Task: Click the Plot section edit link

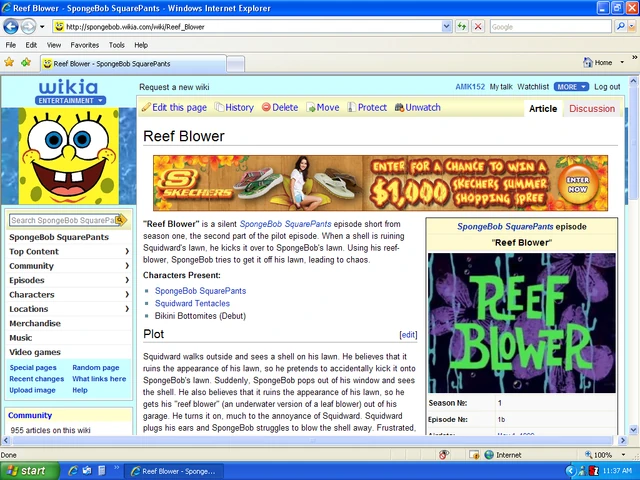Action: (408, 335)
